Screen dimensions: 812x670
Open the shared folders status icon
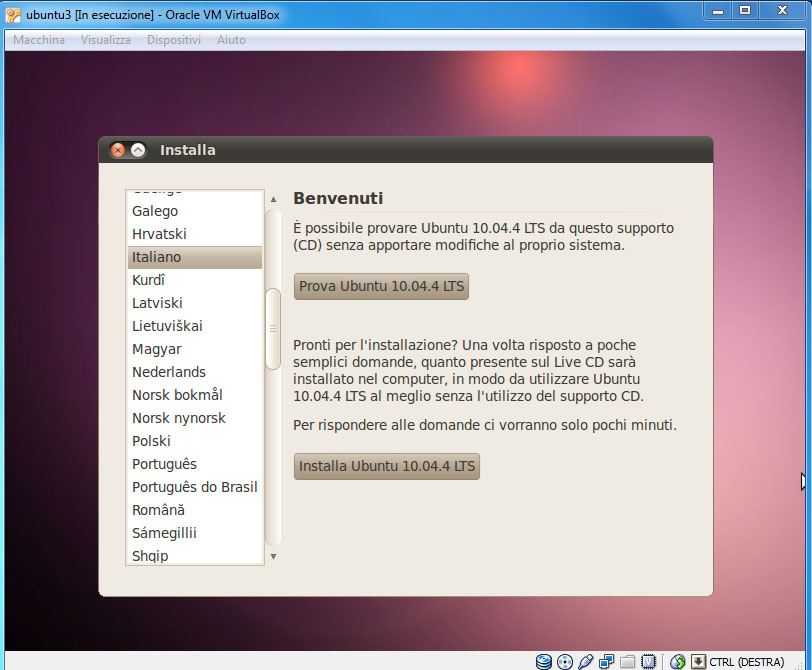click(x=628, y=661)
